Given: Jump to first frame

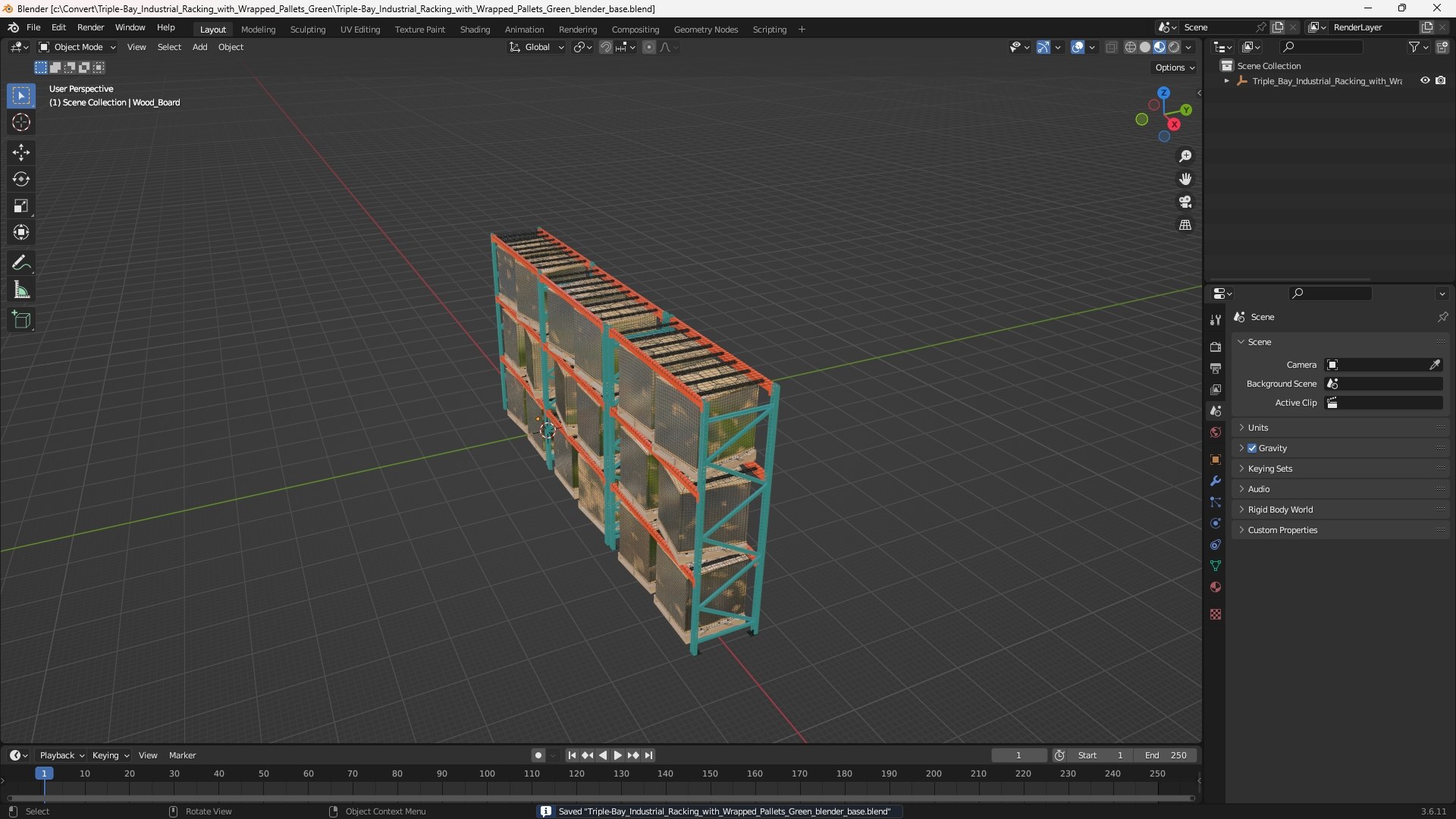Looking at the screenshot, I should pos(572,755).
